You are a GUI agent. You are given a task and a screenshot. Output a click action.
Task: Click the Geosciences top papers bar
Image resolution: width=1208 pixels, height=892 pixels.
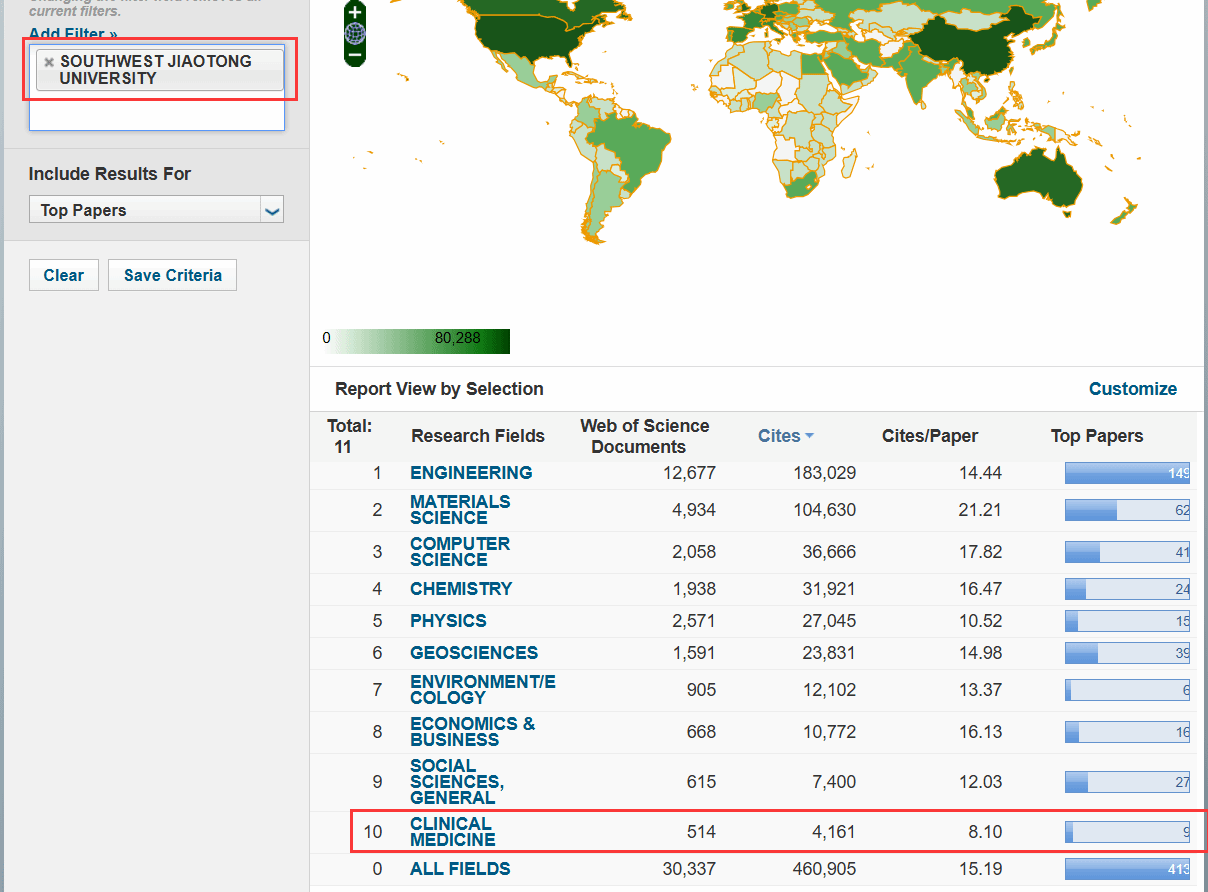(x=1127, y=654)
